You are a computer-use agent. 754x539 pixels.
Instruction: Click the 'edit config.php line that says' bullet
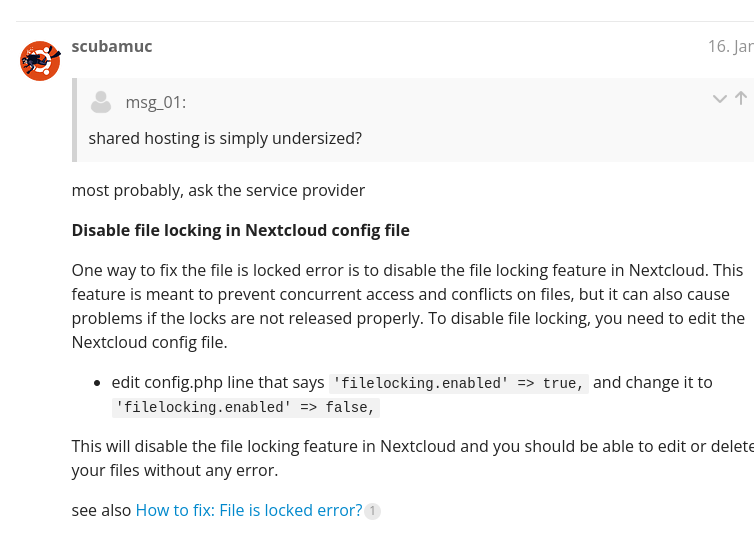(218, 383)
